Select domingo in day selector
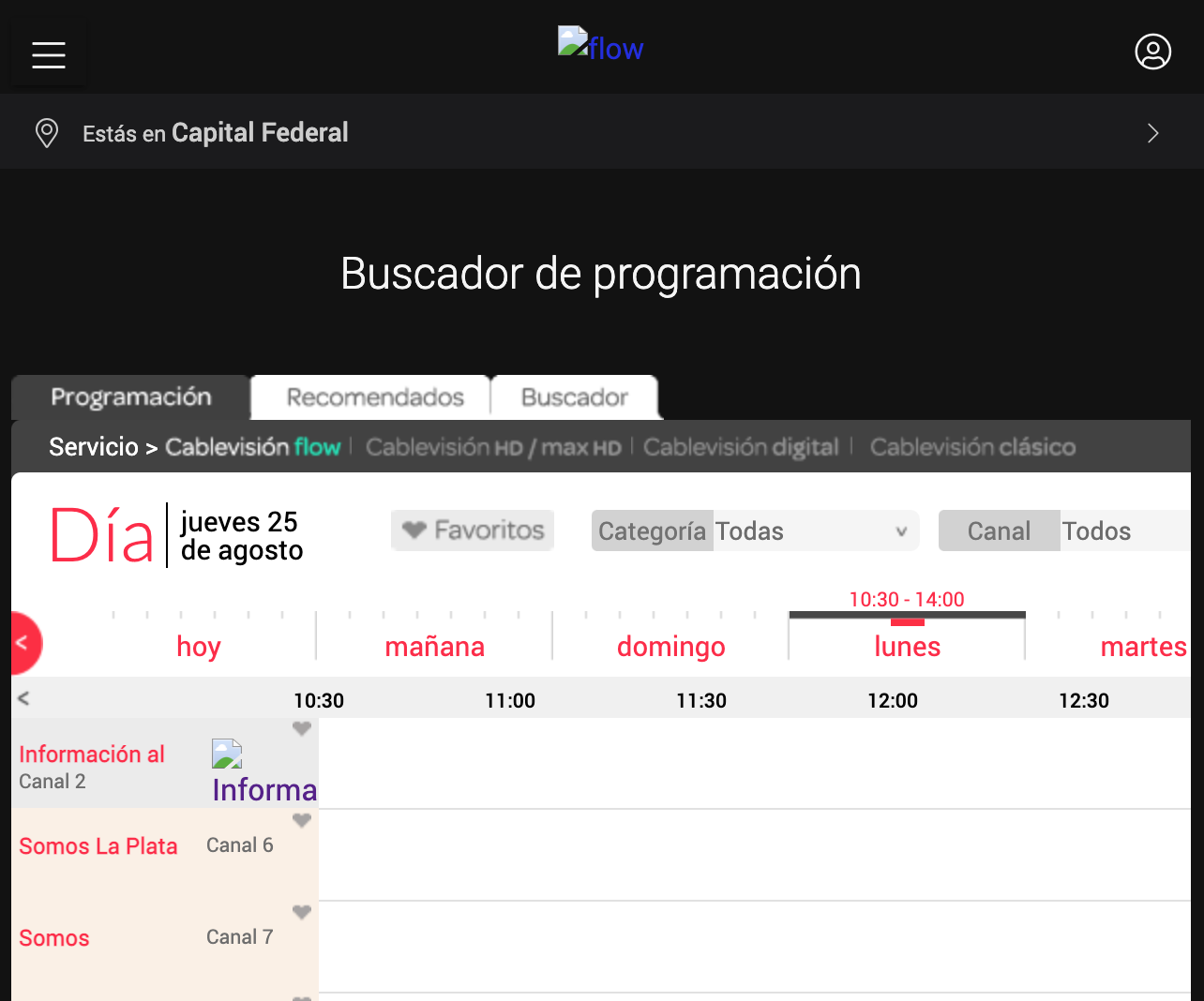 670,646
